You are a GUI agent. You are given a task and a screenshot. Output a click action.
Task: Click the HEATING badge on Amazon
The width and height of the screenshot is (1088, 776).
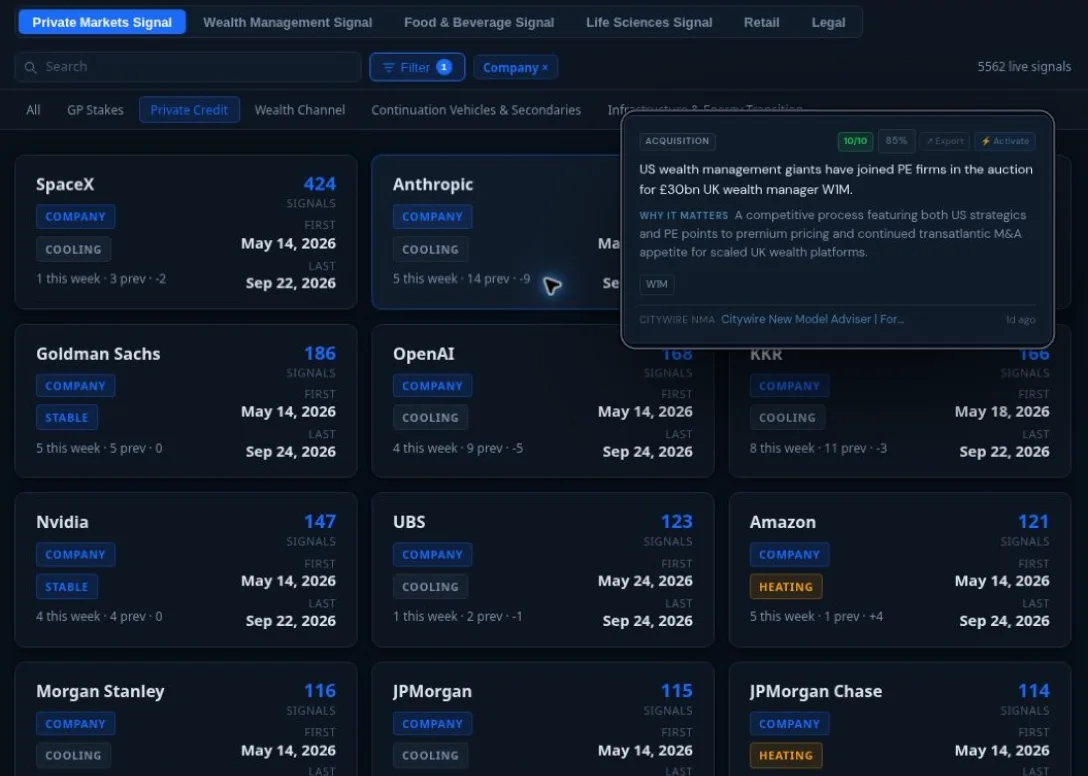click(x=785, y=587)
